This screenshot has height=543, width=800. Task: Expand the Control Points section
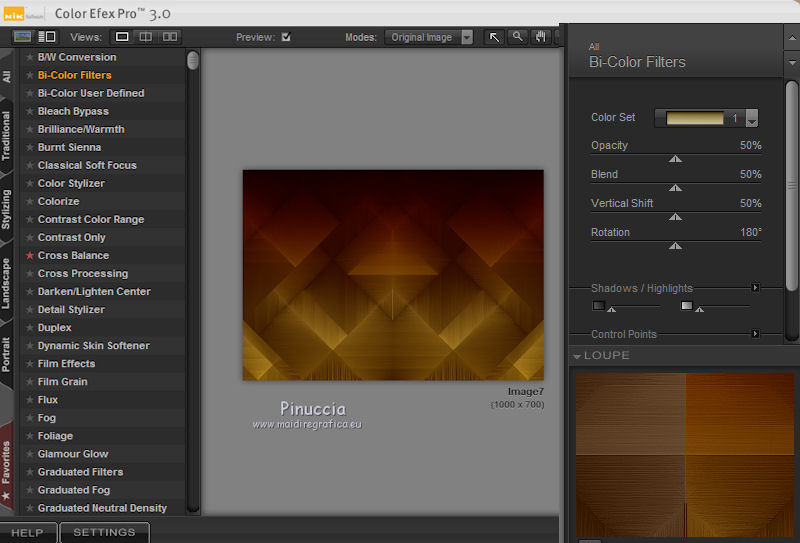755,334
